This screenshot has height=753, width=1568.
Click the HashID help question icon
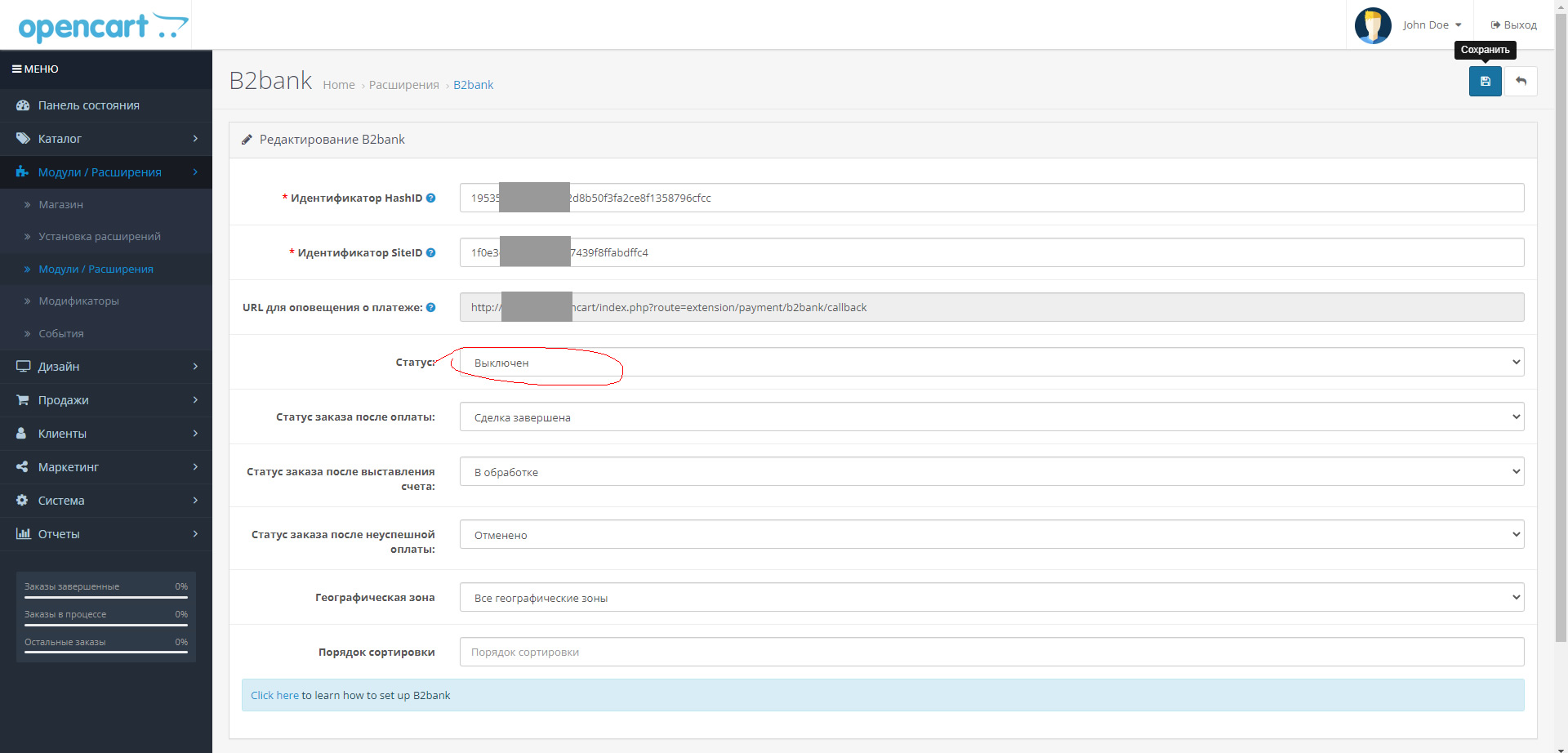tap(431, 198)
